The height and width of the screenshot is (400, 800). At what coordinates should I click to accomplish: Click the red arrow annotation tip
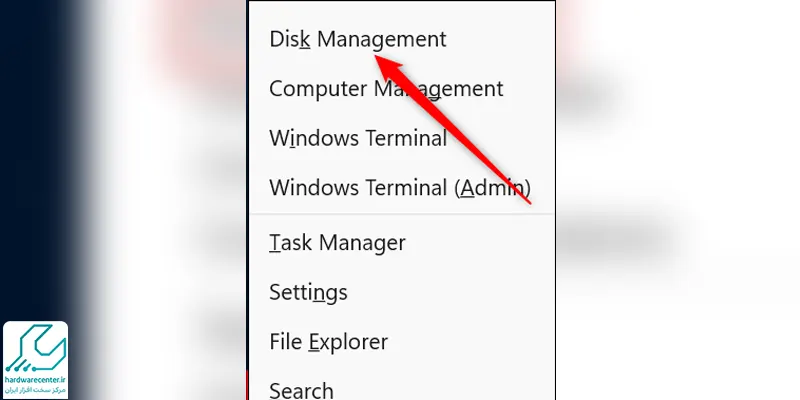click(x=378, y=58)
